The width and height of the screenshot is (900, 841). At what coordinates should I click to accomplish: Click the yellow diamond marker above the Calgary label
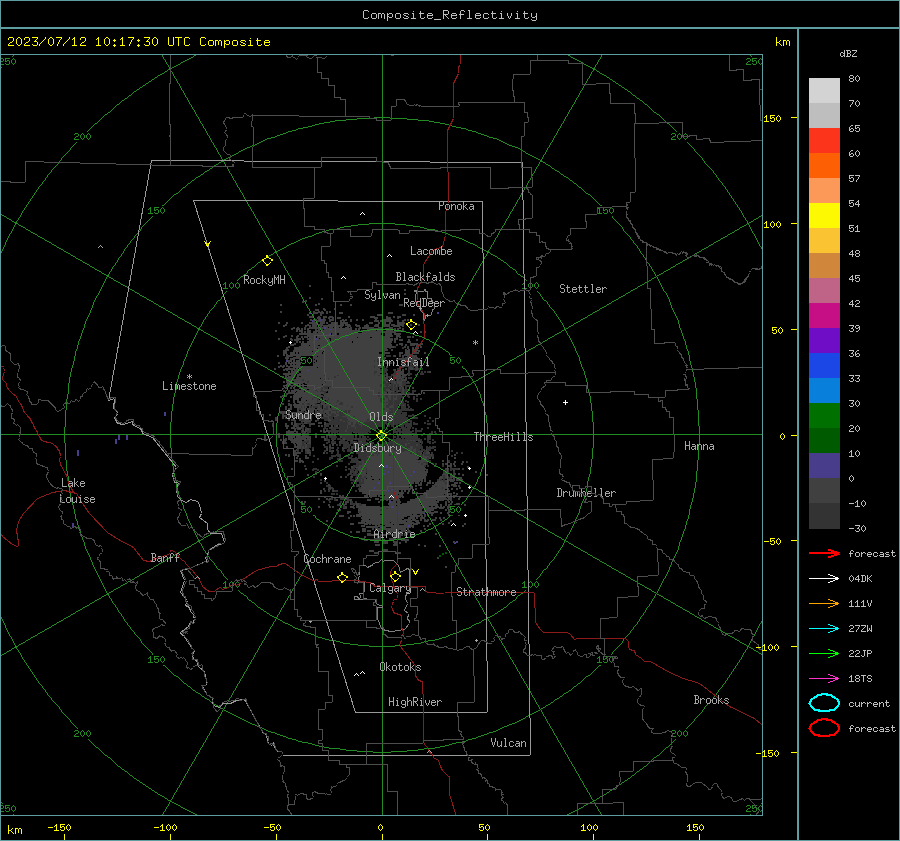point(395,576)
